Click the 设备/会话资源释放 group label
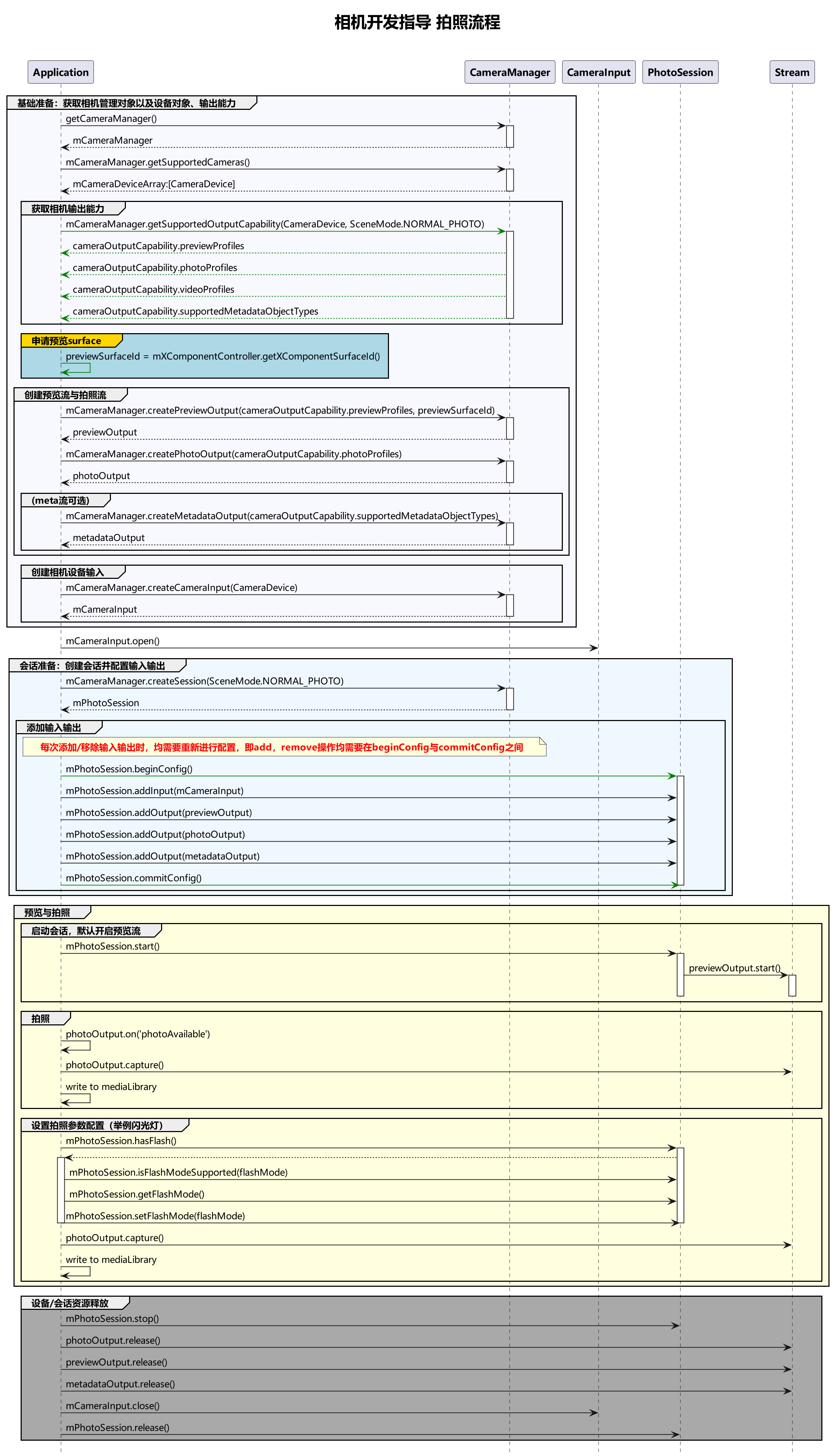 click(70, 1303)
